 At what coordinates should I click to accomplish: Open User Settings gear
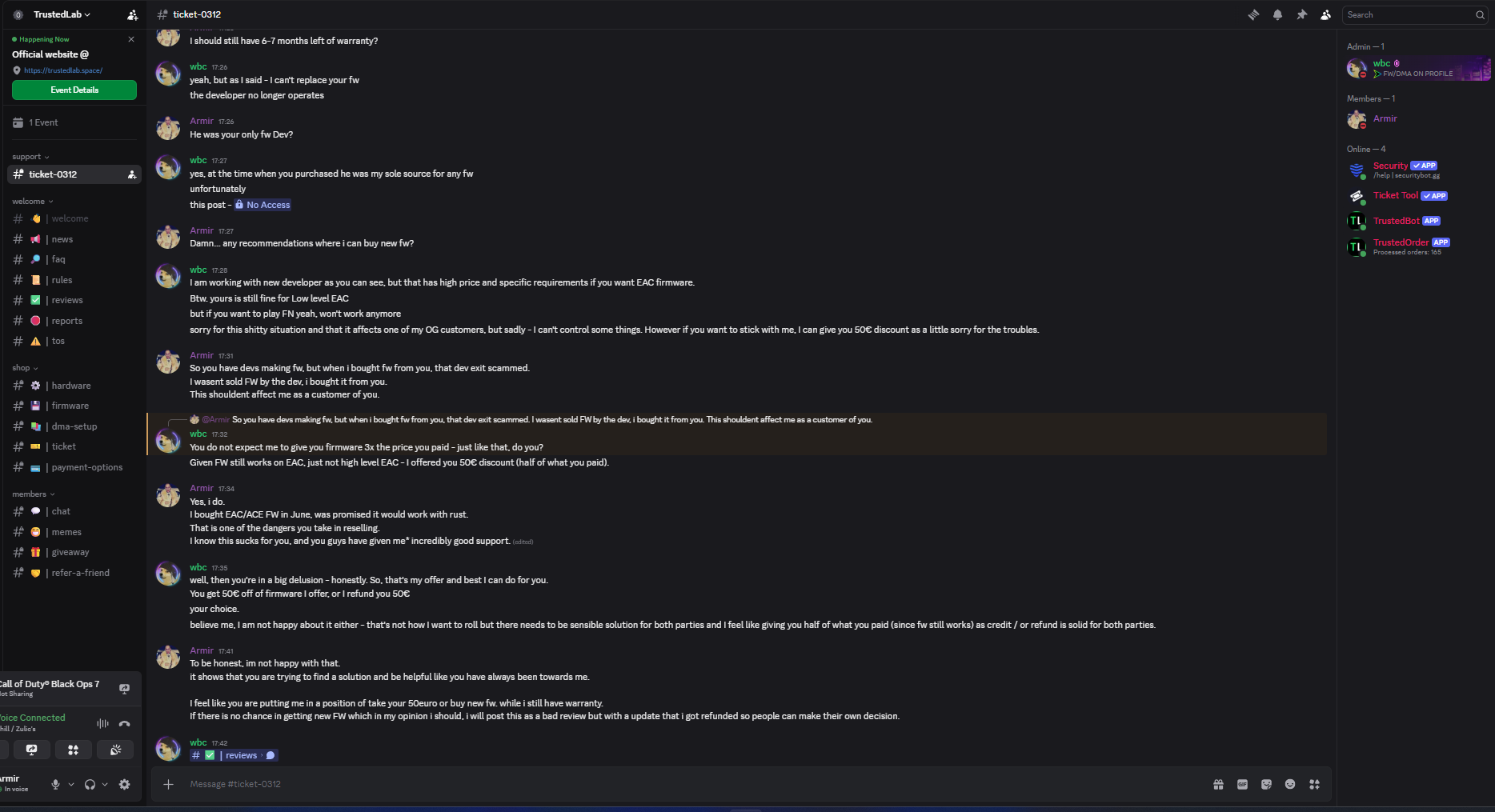click(124, 784)
